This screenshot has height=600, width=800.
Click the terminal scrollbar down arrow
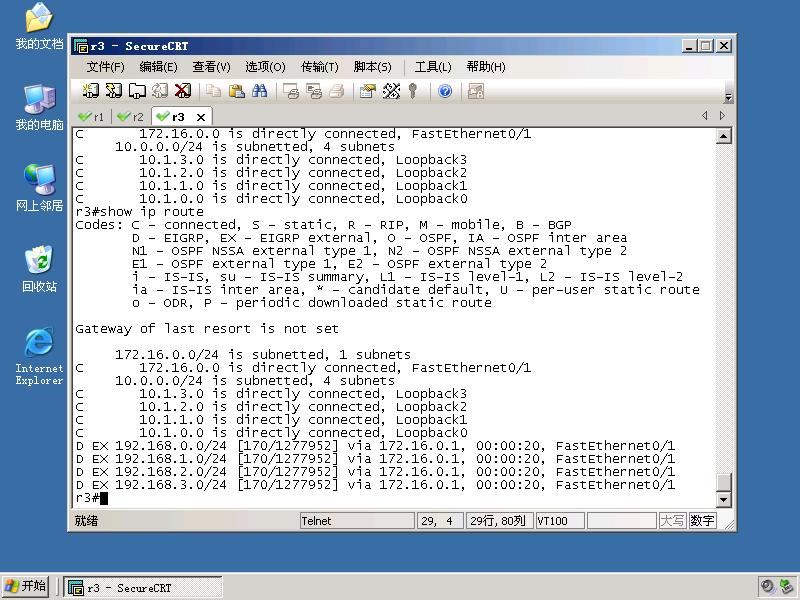click(x=723, y=499)
